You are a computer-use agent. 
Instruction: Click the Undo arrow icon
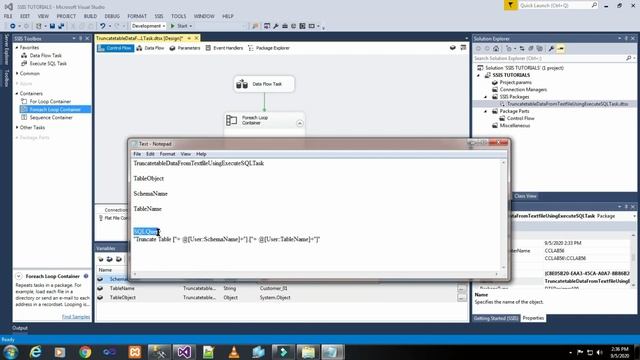102,26
